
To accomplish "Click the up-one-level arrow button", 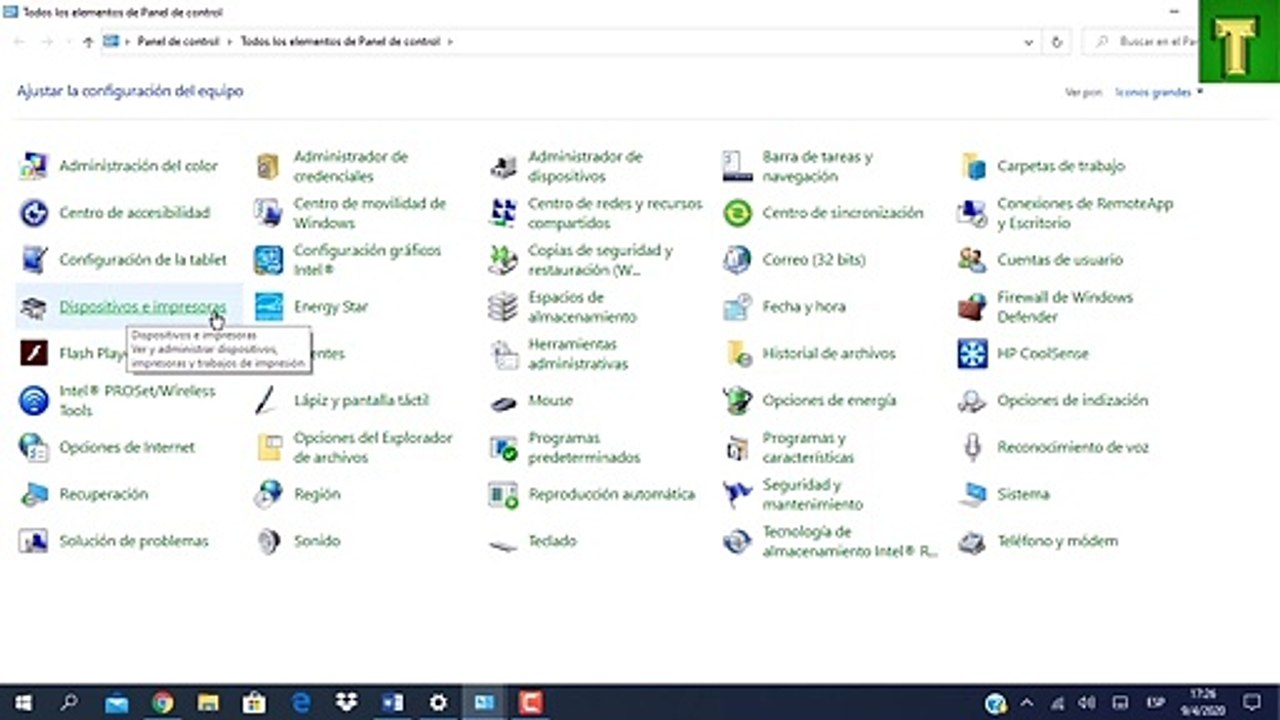I will tap(88, 42).
